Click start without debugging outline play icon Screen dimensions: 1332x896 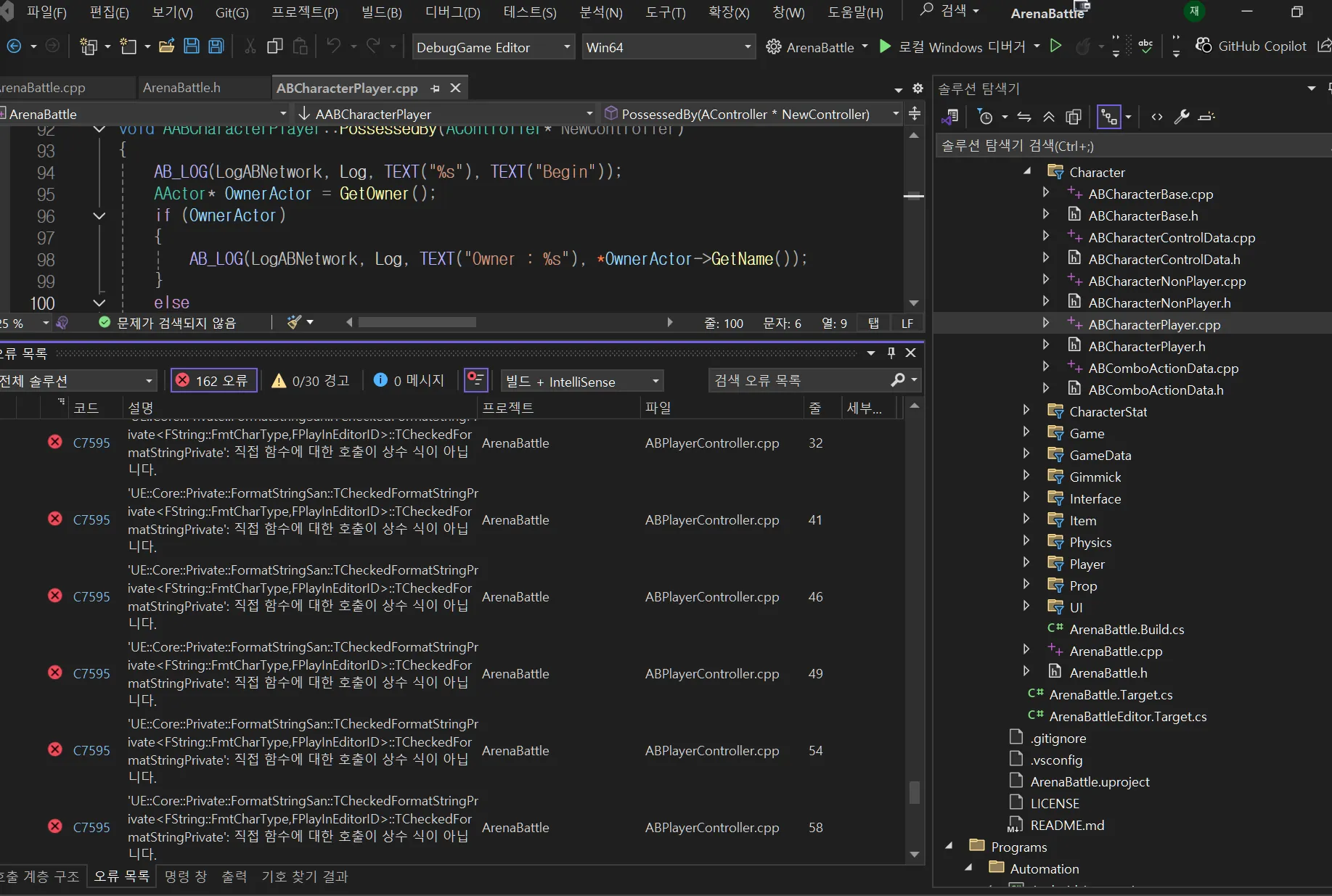tap(1056, 46)
